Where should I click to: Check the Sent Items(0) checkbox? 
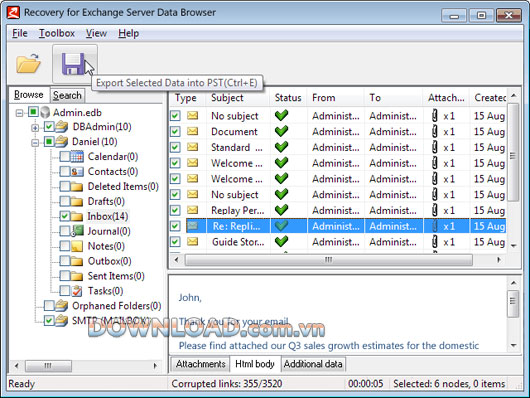click(65, 276)
